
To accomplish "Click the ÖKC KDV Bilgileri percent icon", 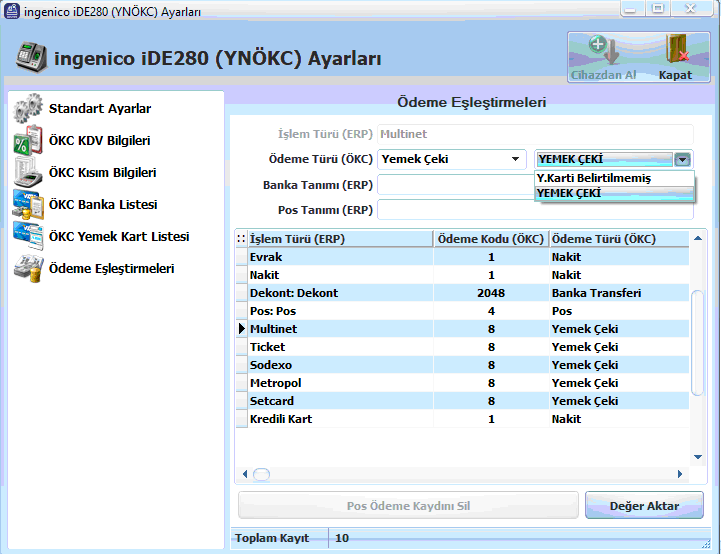I will tap(28, 140).
